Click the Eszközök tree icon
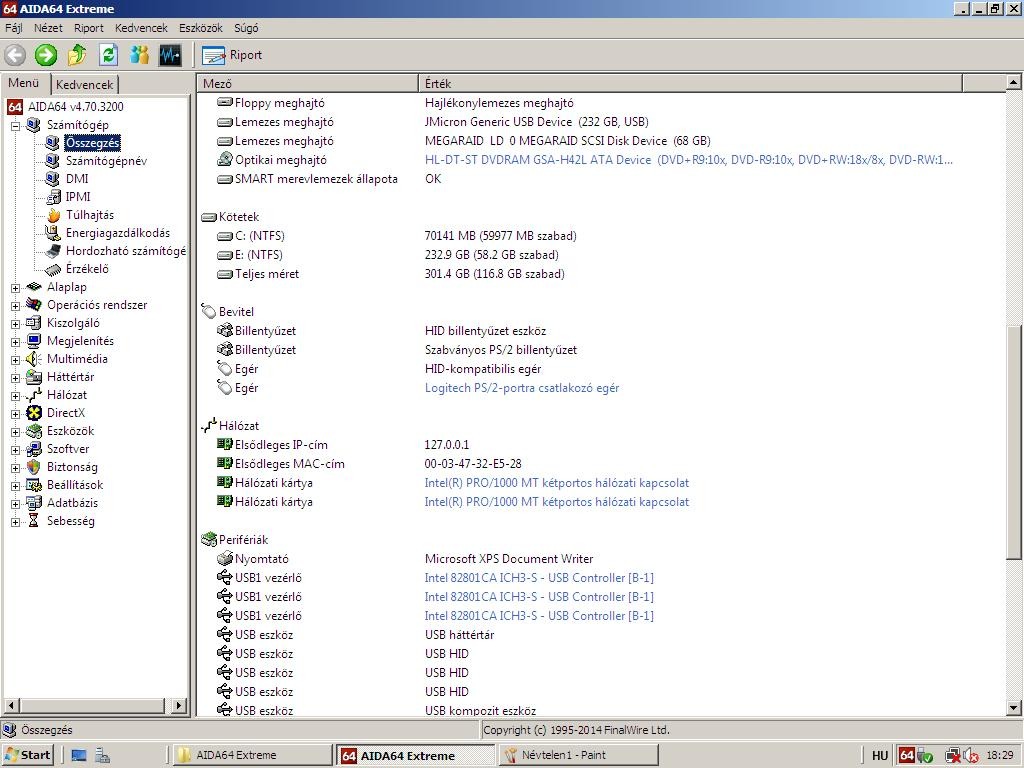The image size is (1024, 768). coord(34,431)
